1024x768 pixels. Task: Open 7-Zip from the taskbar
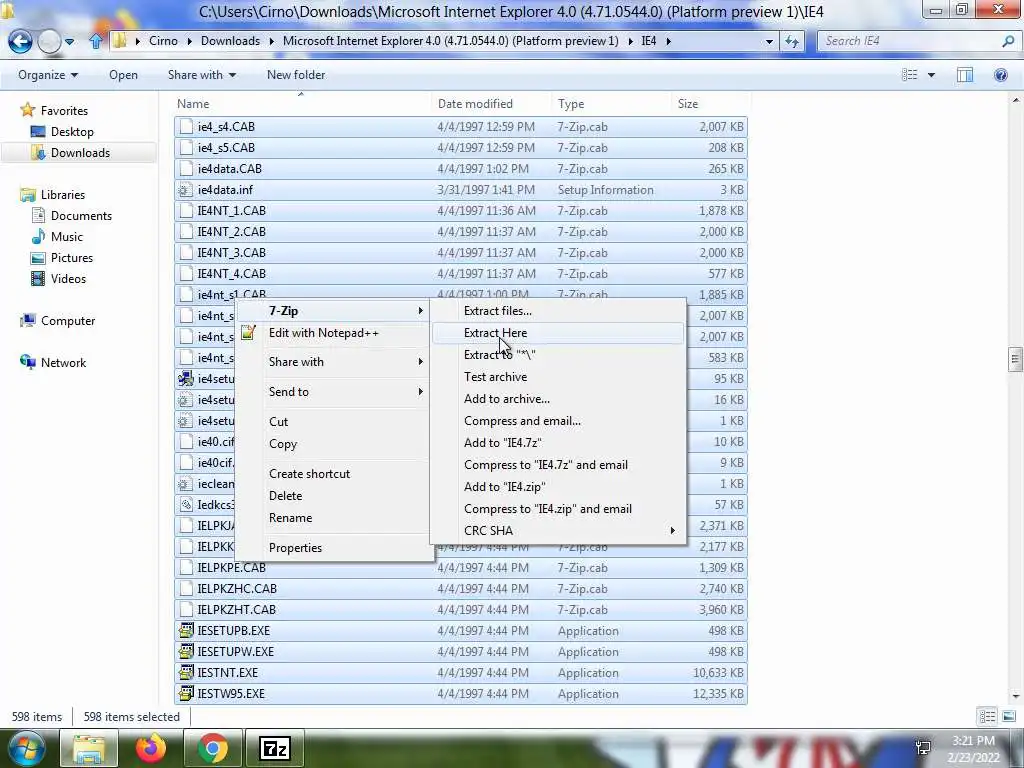pos(274,748)
